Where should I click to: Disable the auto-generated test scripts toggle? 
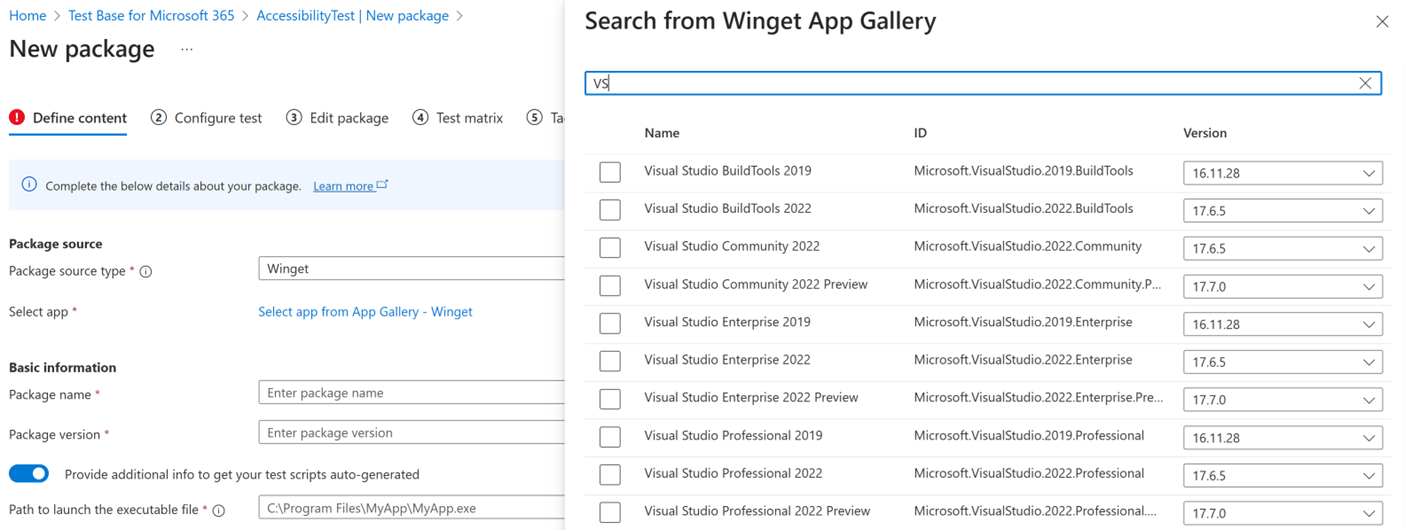point(29,474)
